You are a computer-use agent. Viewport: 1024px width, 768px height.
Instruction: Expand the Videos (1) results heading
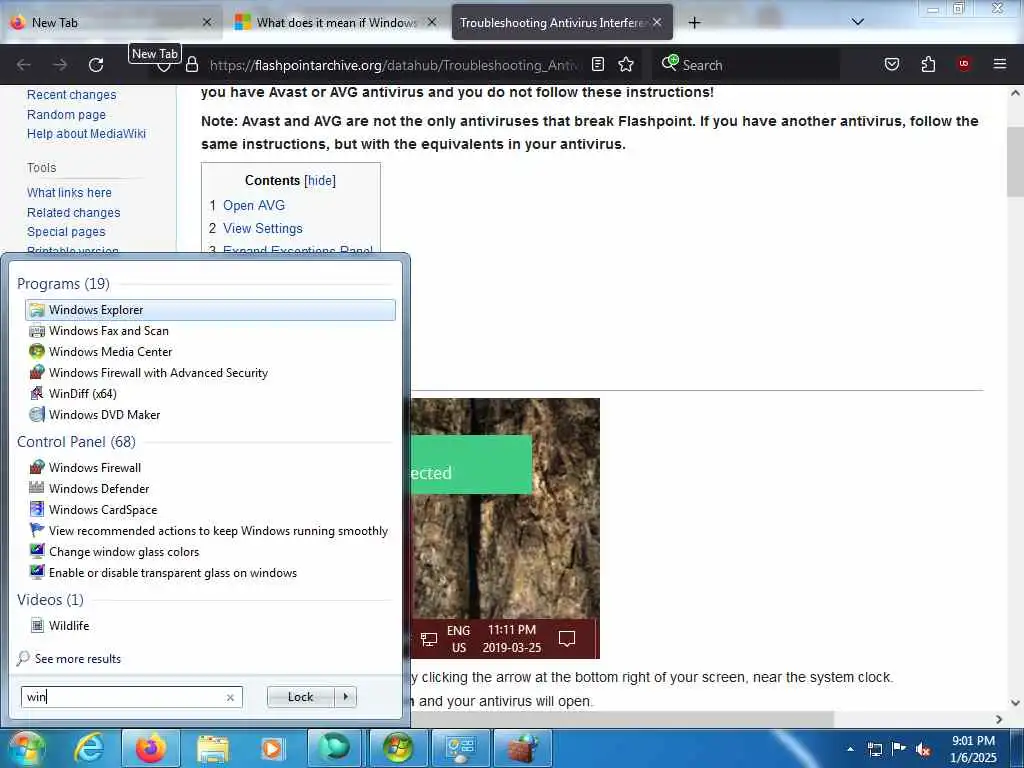(x=50, y=600)
